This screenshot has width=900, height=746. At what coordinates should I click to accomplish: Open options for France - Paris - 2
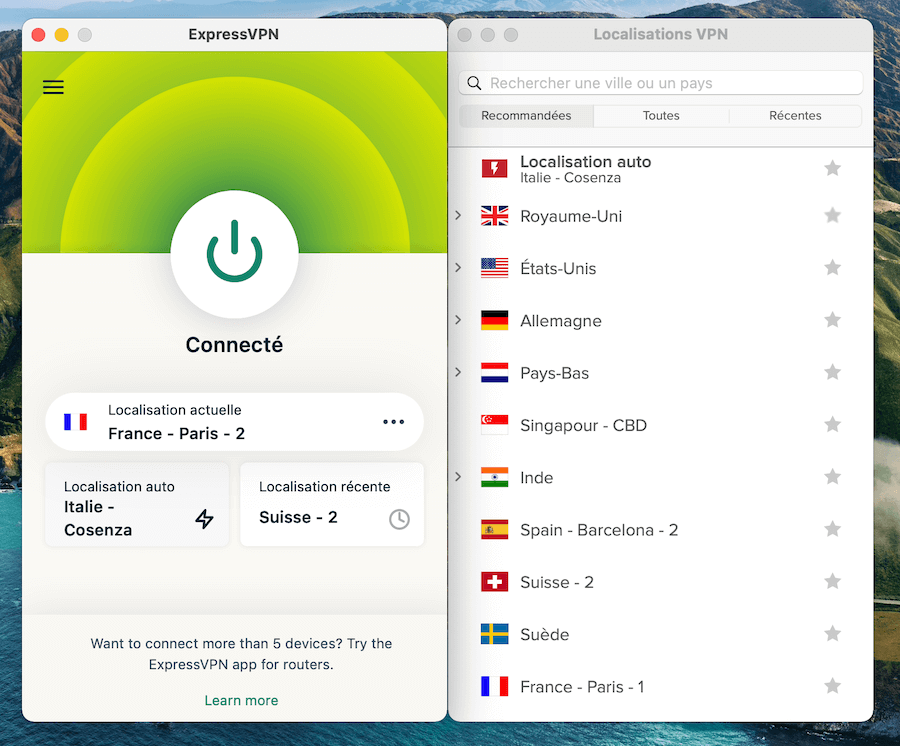tap(393, 422)
